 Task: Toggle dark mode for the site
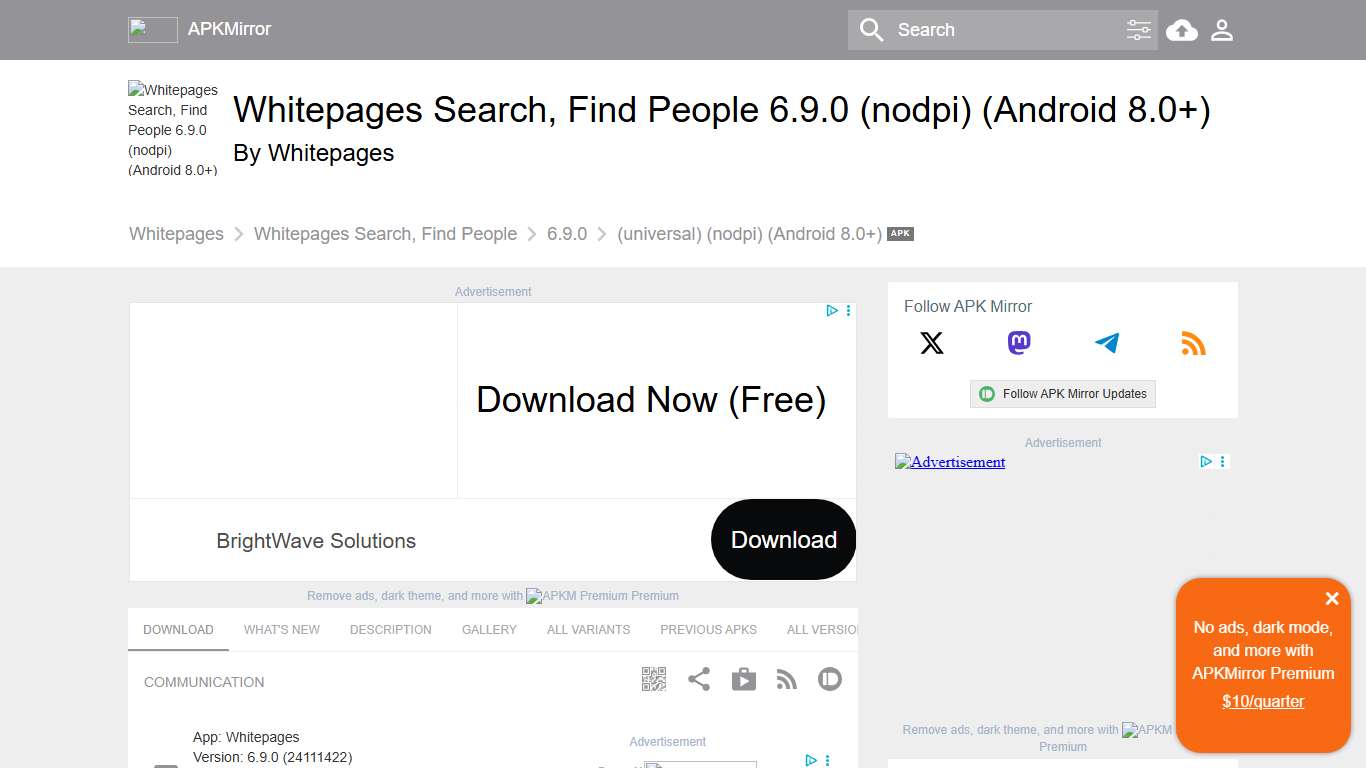click(829, 679)
